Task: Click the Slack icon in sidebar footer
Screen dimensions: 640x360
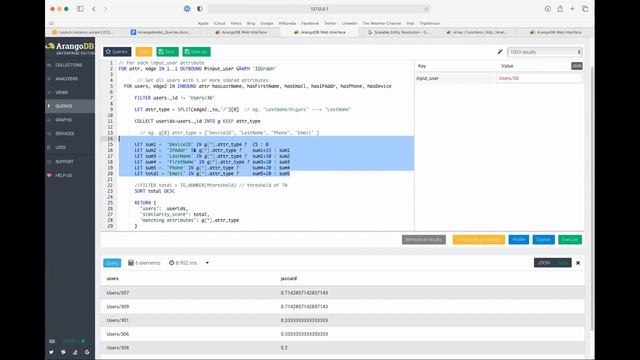Action: (63, 352)
